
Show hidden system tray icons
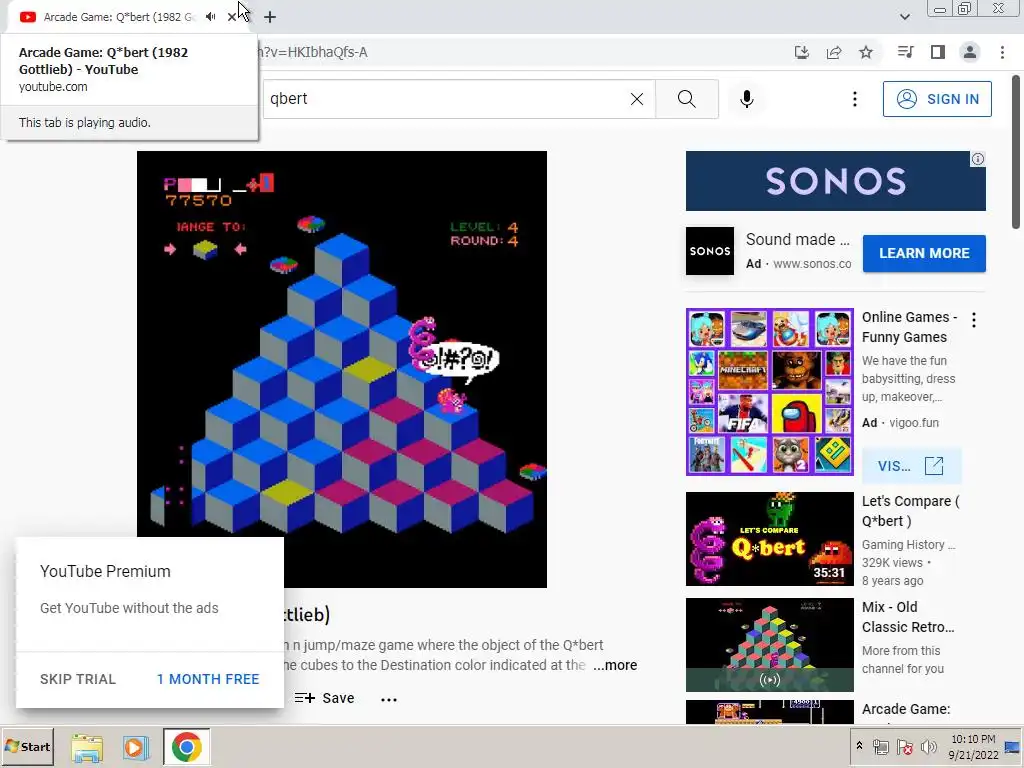pos(859,746)
